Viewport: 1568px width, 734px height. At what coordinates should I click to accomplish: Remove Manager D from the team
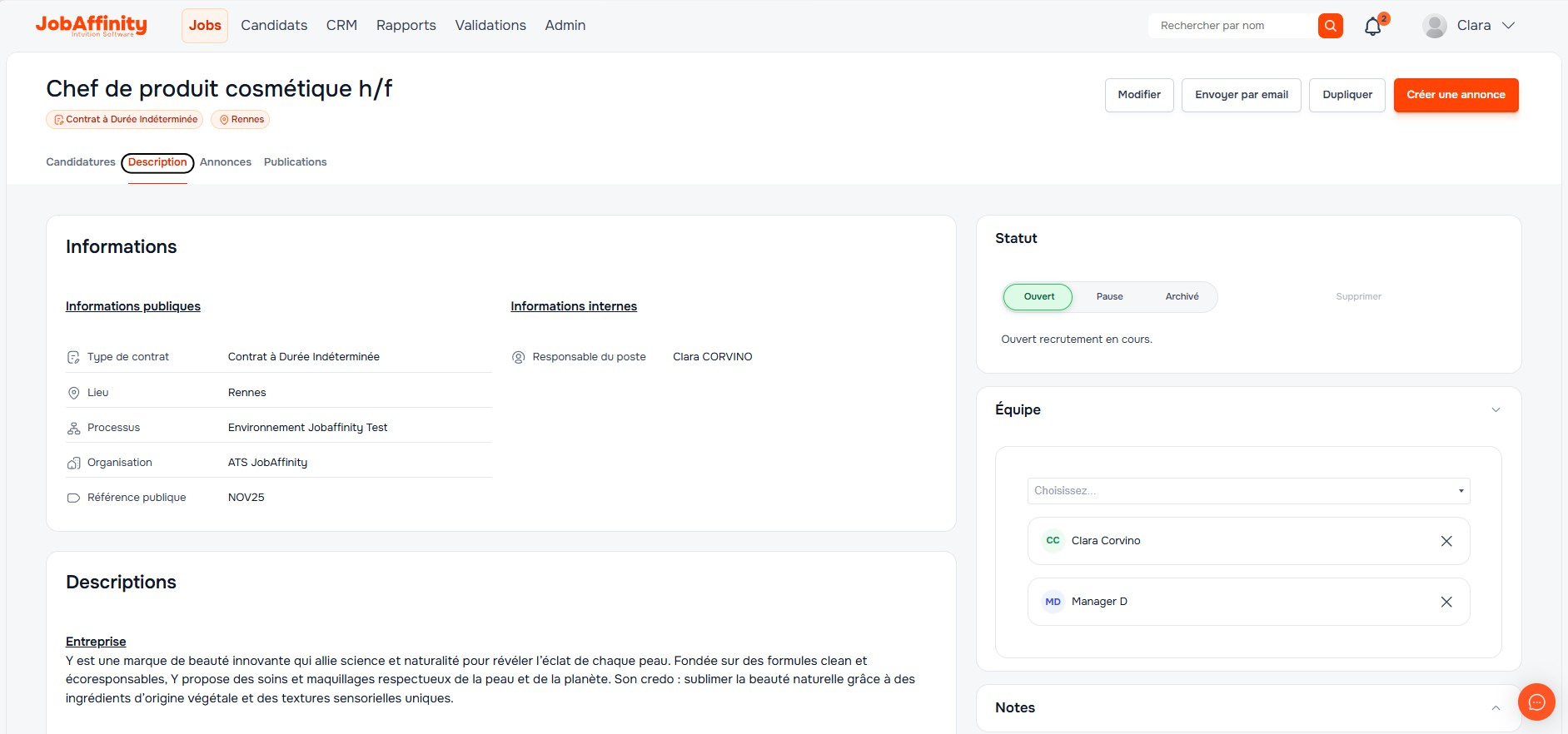tap(1446, 602)
